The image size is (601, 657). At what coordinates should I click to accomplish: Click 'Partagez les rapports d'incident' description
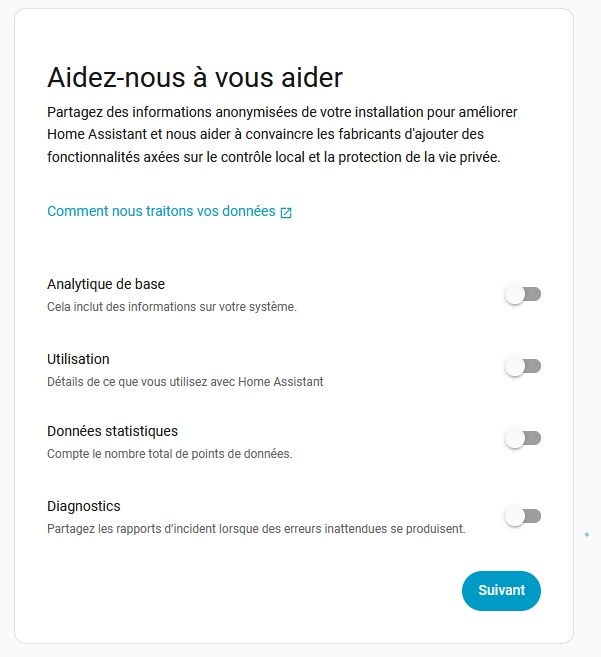[256, 528]
